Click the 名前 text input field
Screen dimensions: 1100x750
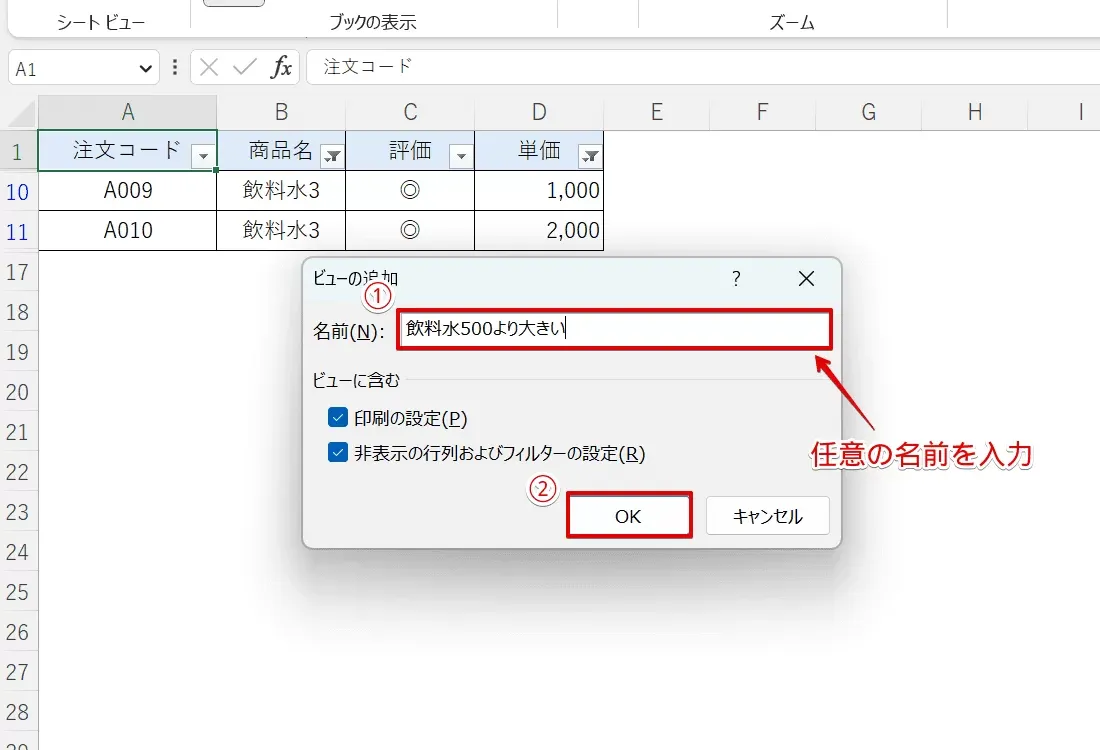[x=615, y=328]
